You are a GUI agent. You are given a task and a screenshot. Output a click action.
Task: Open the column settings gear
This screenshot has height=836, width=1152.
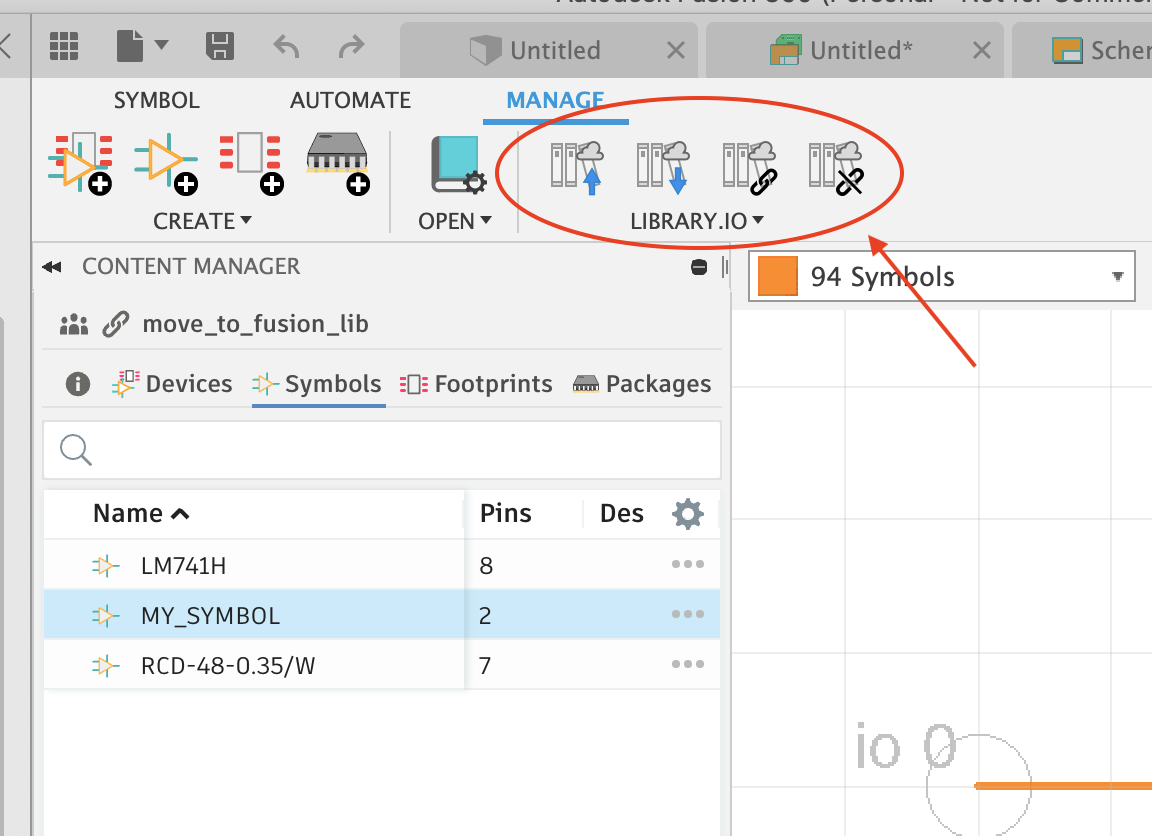(x=687, y=513)
